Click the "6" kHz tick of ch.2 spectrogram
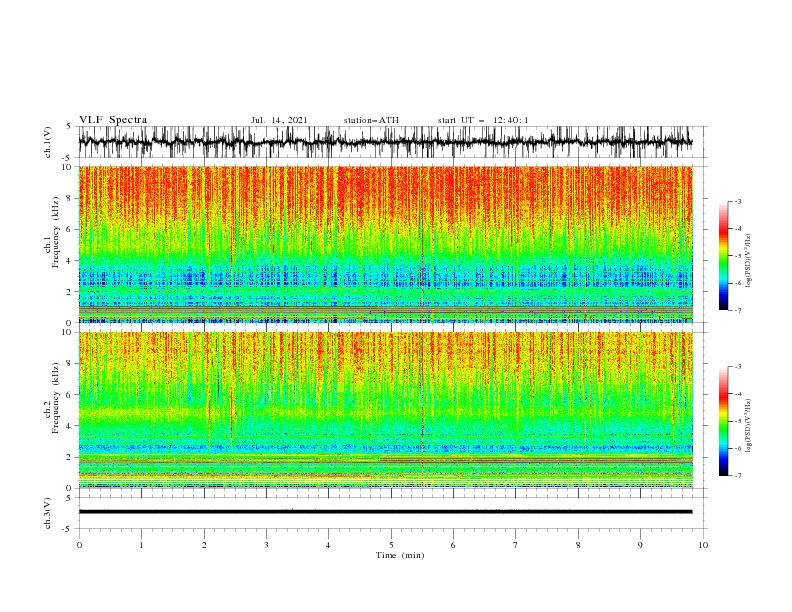Screen dimensions: 792x612 tap(71, 395)
